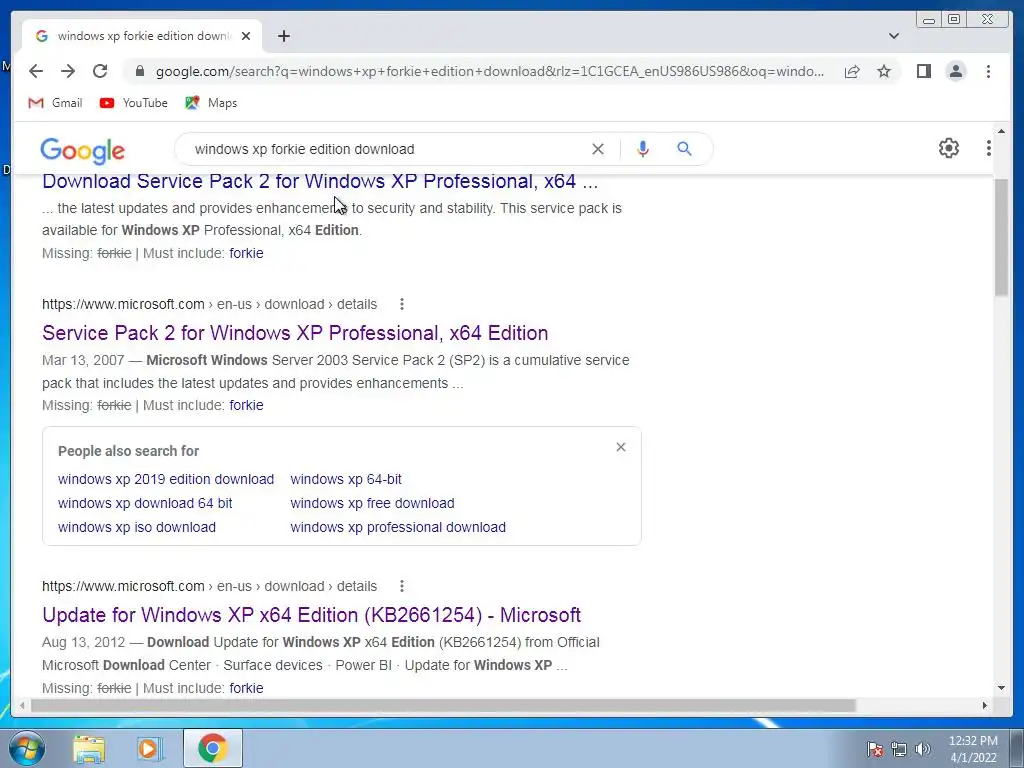Open the volume speaker icon
This screenshot has height=768, width=1024.
pos(923,749)
